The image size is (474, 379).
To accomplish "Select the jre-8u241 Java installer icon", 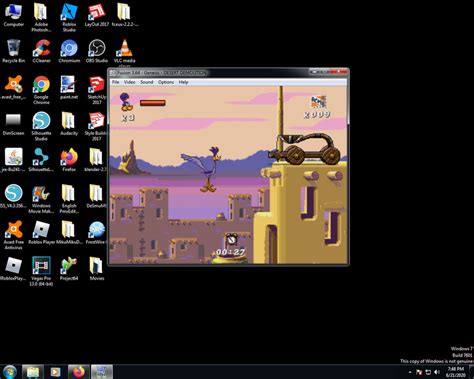I will coord(13,160).
